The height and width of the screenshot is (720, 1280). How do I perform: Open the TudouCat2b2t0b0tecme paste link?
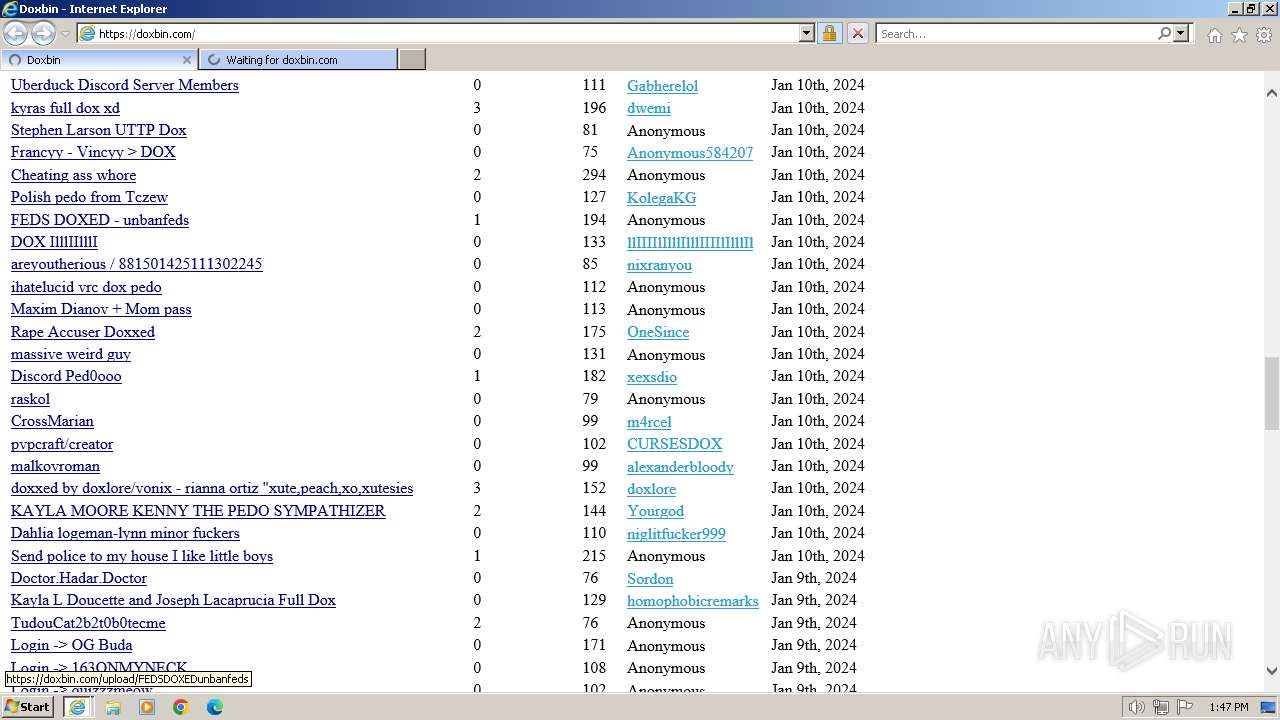click(88, 623)
